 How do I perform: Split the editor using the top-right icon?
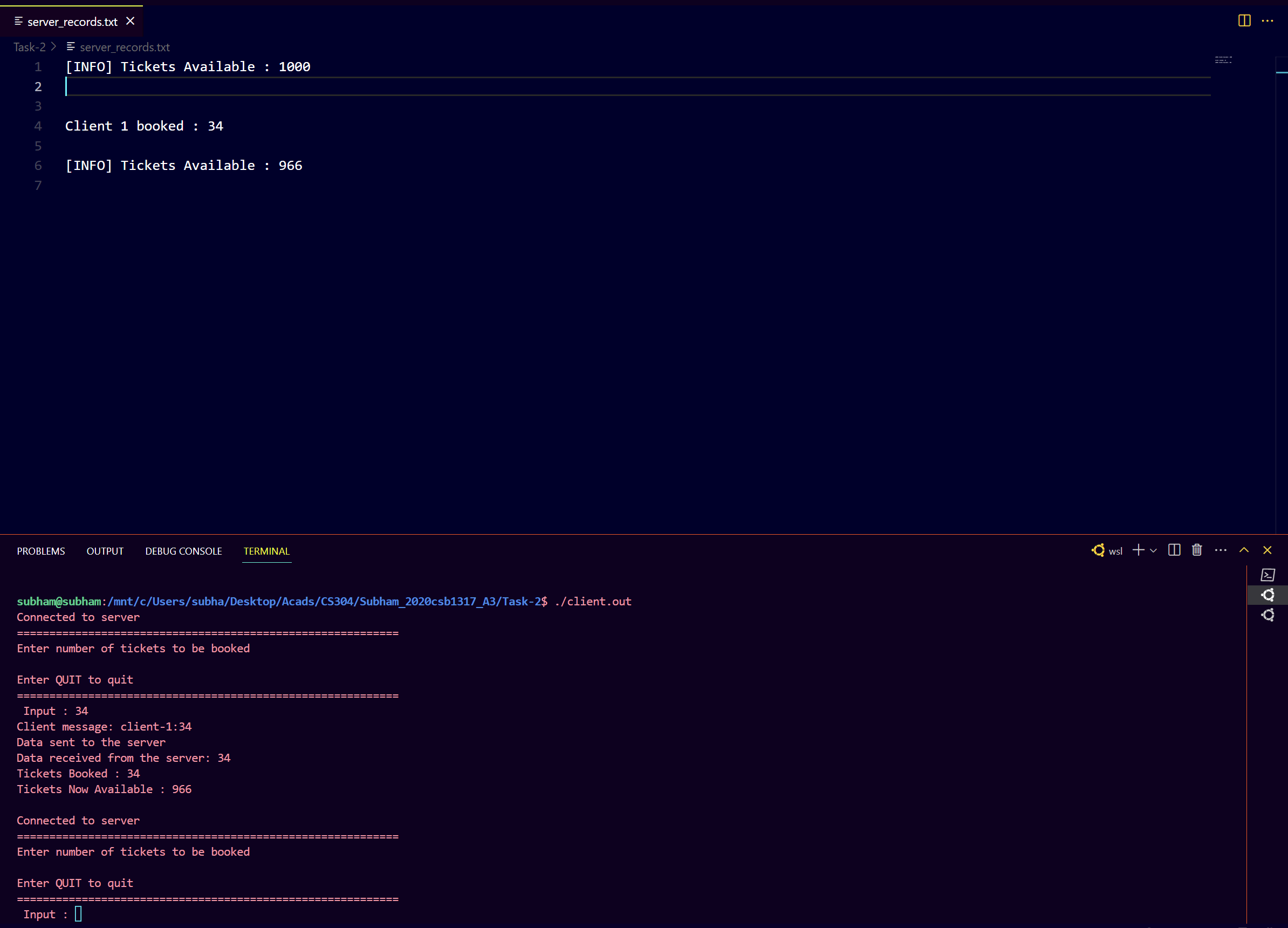click(1244, 21)
